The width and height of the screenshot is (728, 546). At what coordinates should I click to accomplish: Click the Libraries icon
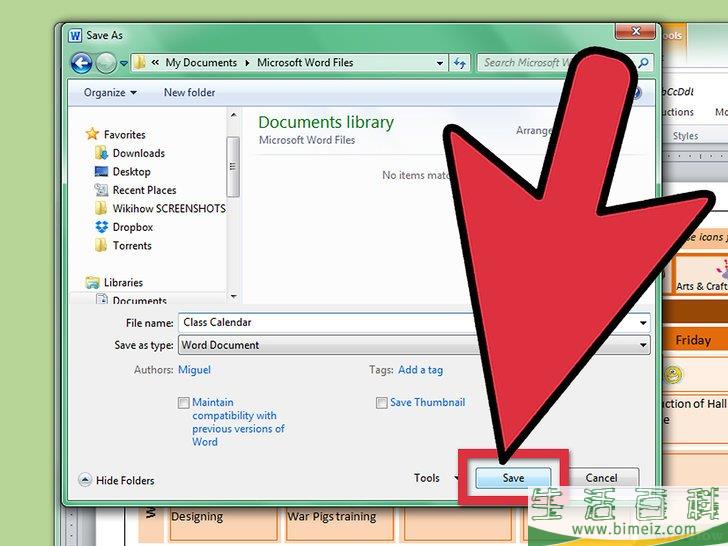(92, 282)
